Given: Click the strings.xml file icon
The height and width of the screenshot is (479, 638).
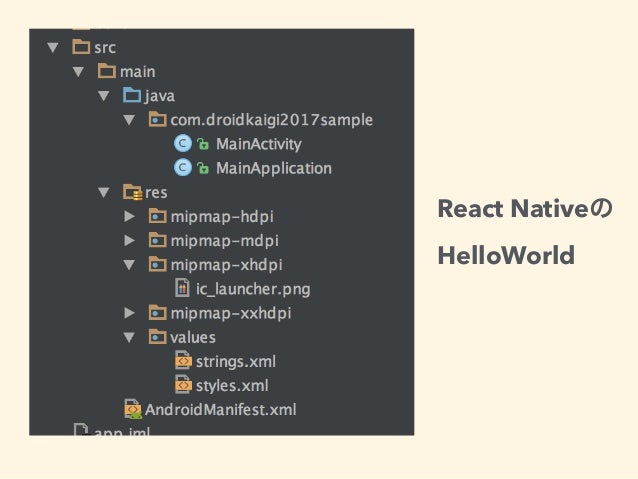Looking at the screenshot, I should click(184, 361).
